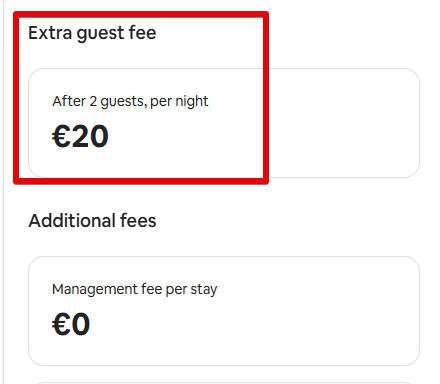Click the euro symbol before 0
440x384 pixels.
tap(61, 324)
